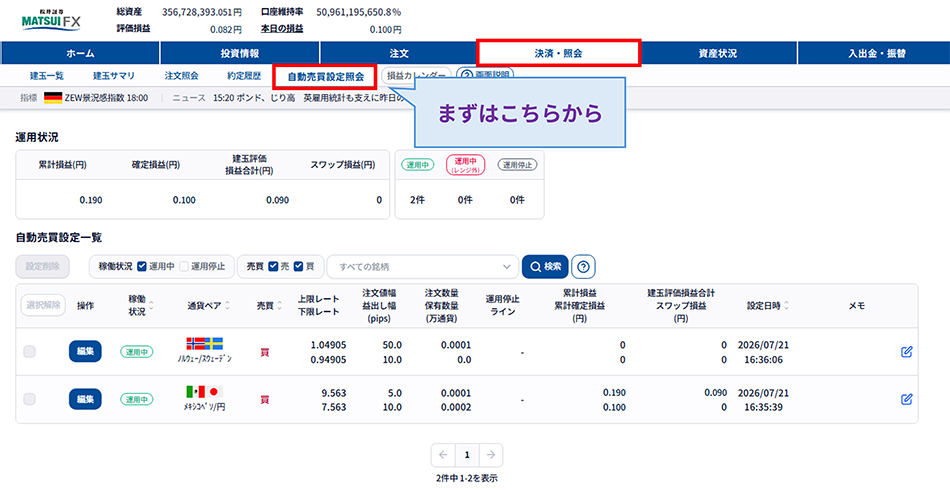Image resolution: width=950 pixels, height=490 pixels.
Task: Switch to 約定履歴 sub-tab
Action: point(244,76)
